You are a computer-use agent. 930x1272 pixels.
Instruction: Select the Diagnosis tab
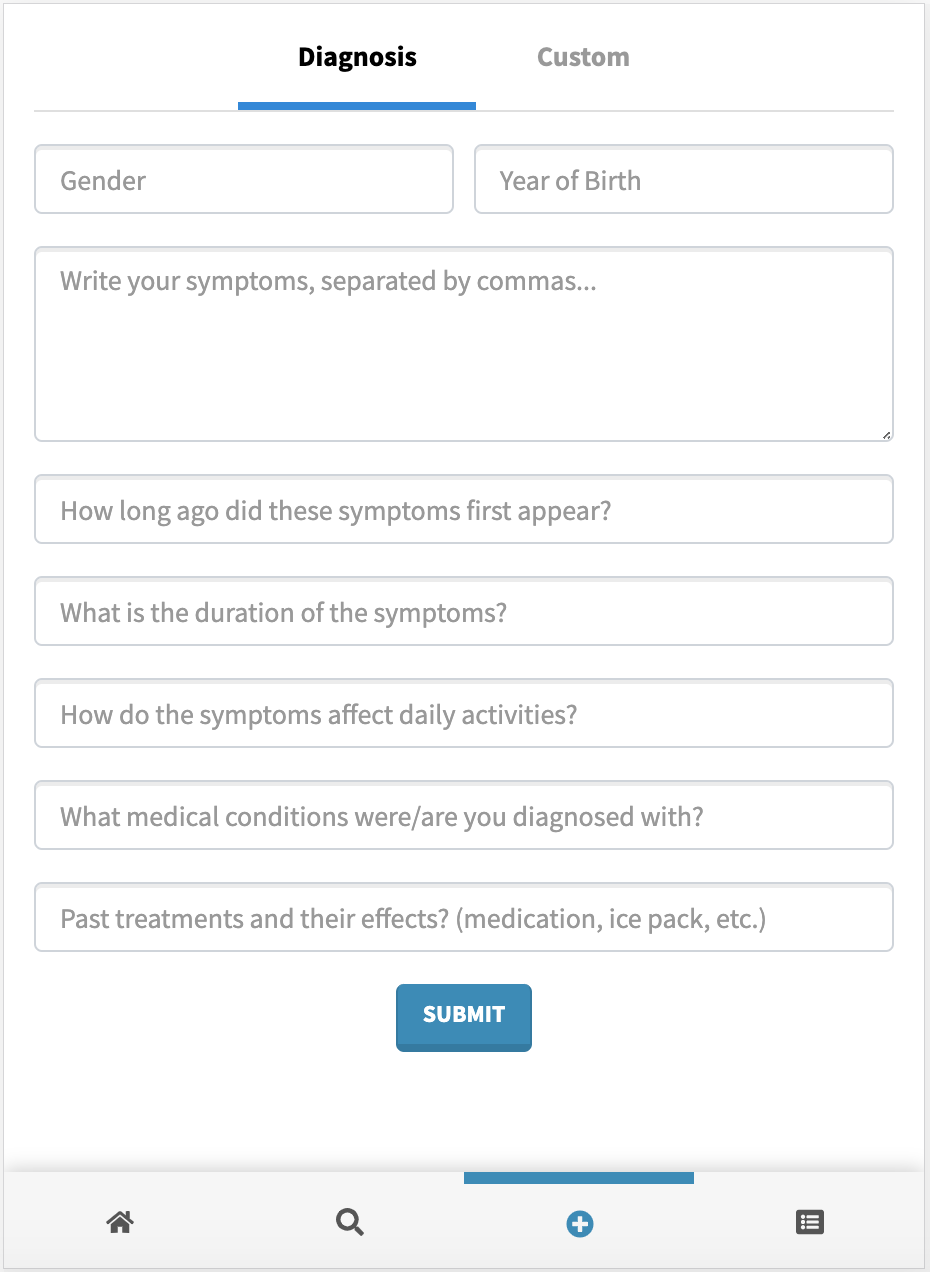(357, 57)
